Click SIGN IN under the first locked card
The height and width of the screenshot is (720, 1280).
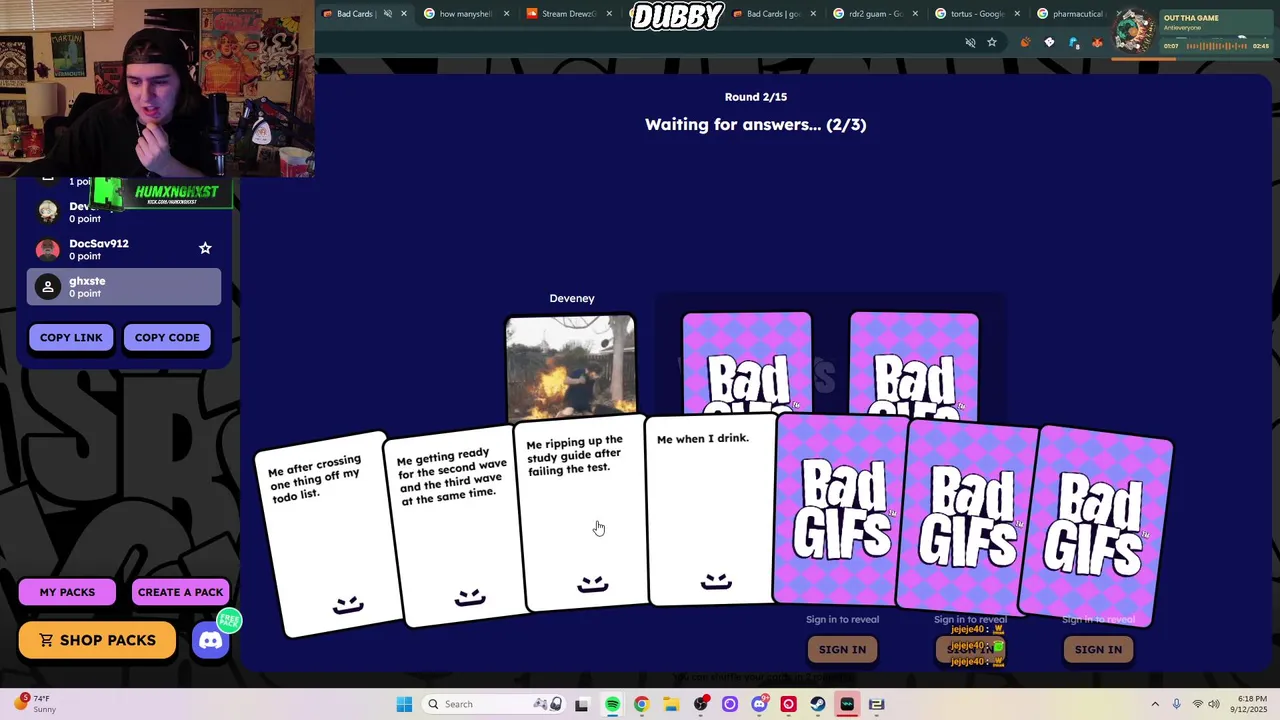(x=842, y=649)
